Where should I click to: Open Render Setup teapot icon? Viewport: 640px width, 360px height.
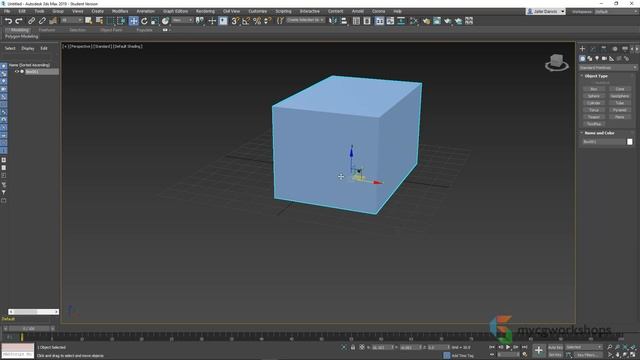tap(426, 21)
